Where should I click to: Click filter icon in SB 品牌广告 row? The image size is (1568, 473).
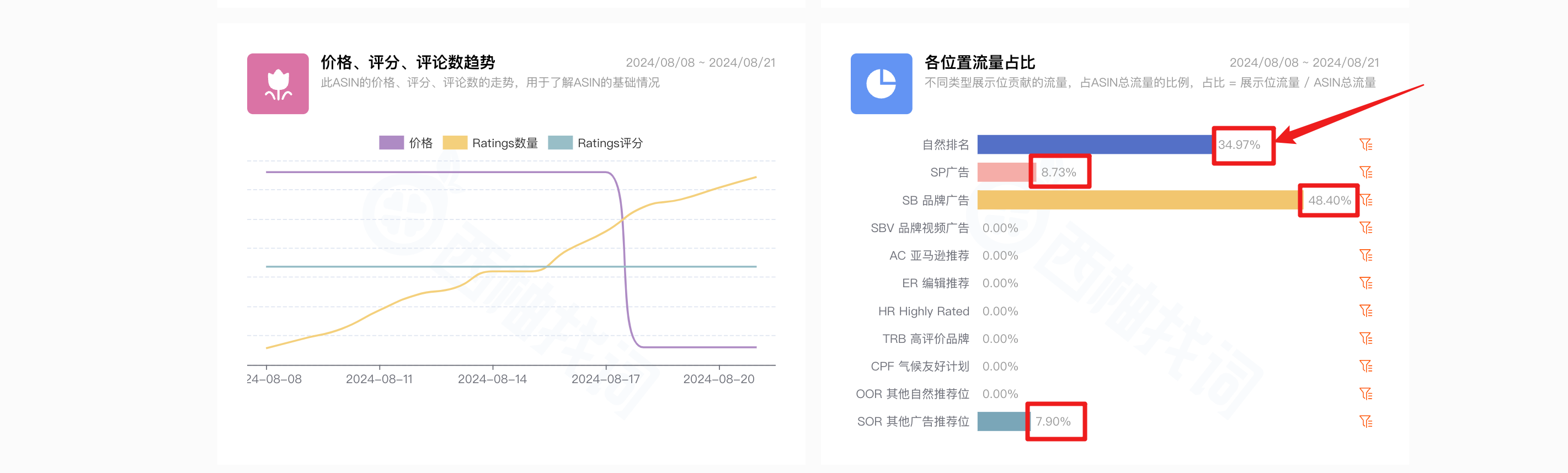click(x=1366, y=200)
